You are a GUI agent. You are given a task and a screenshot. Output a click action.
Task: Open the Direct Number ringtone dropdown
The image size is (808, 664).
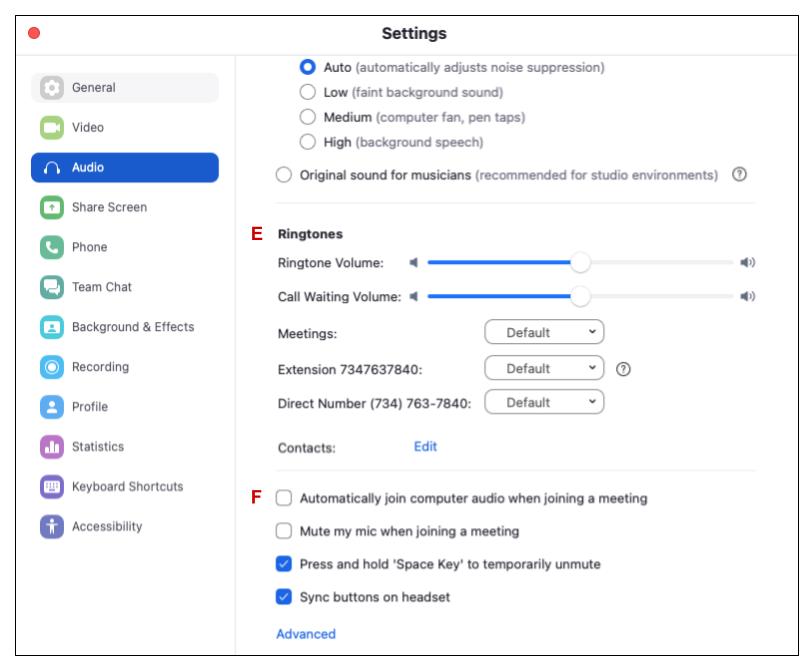(x=545, y=401)
